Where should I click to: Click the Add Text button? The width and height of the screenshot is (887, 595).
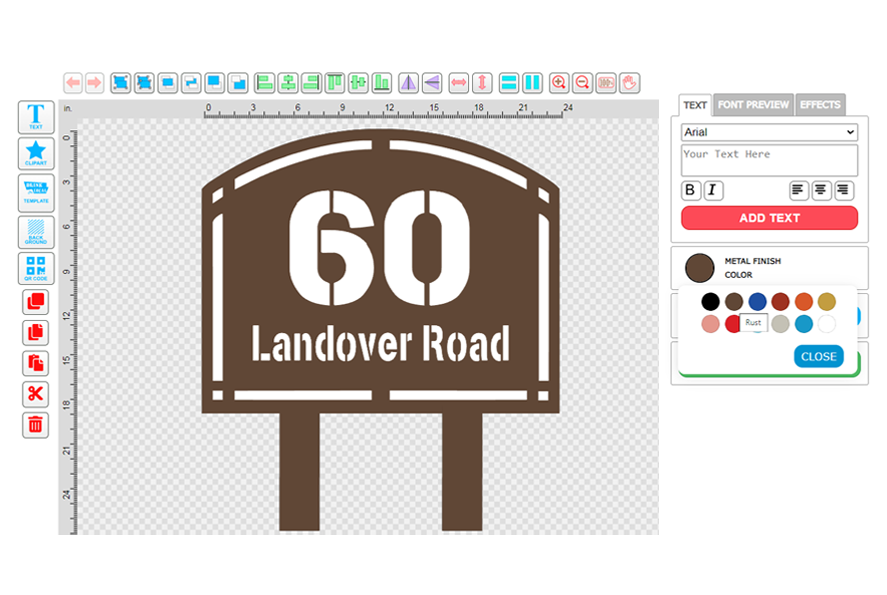tap(769, 218)
